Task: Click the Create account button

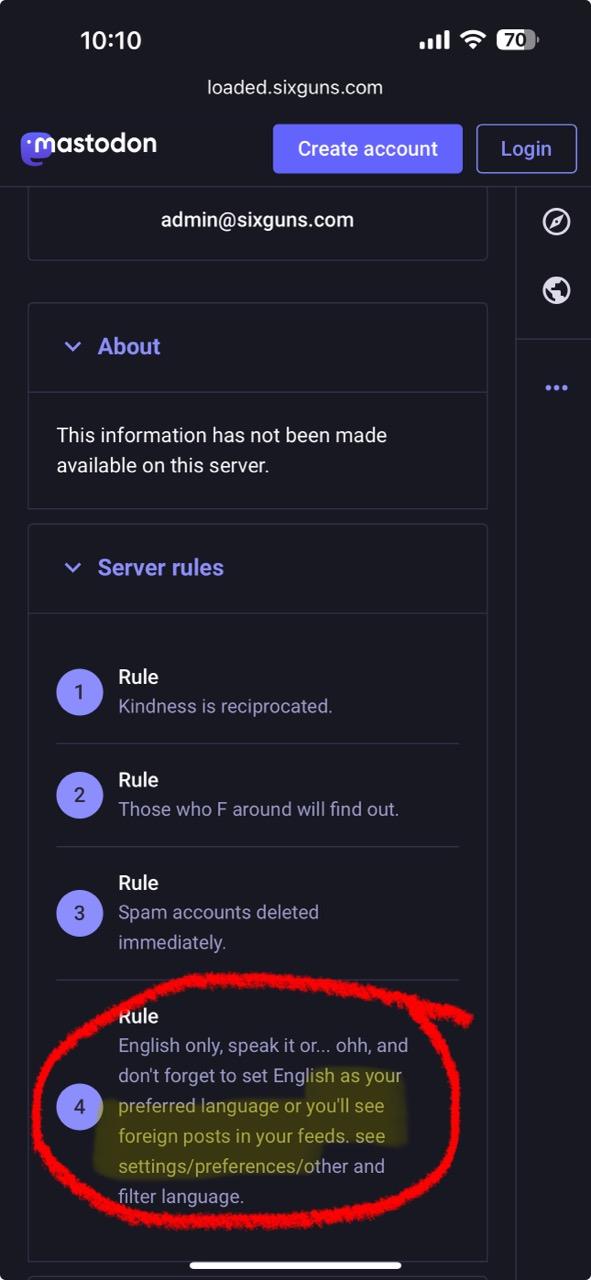Action: [368, 149]
